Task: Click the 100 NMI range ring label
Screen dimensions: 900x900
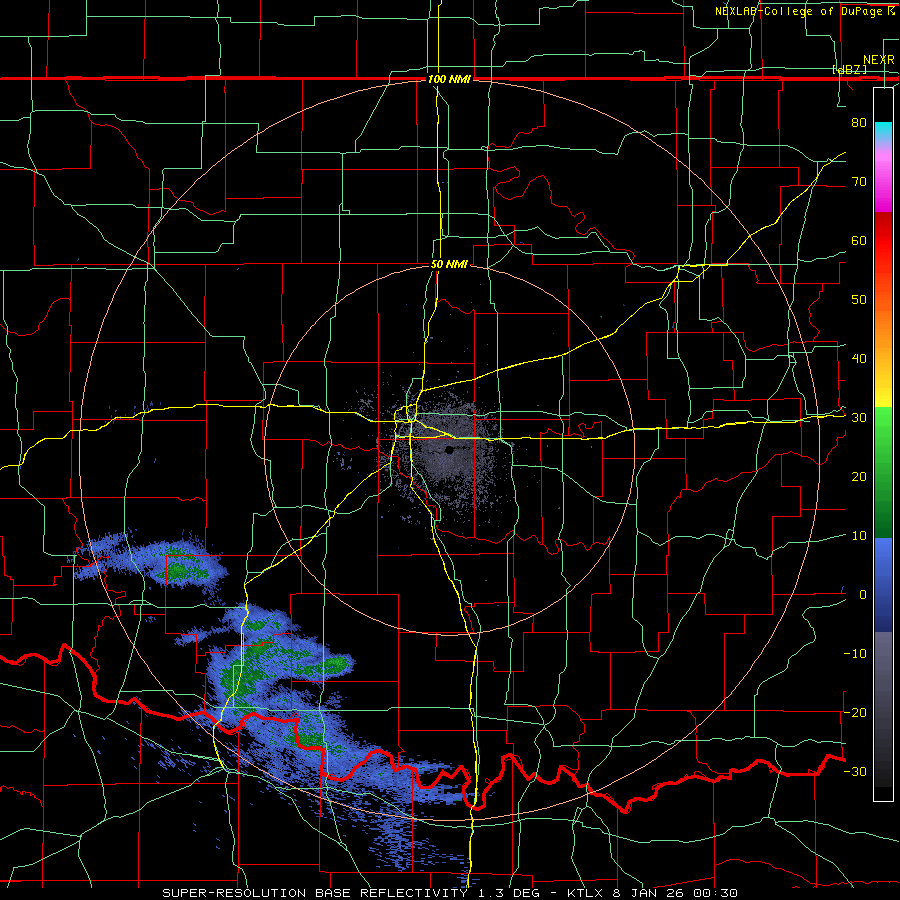Action: pos(449,79)
